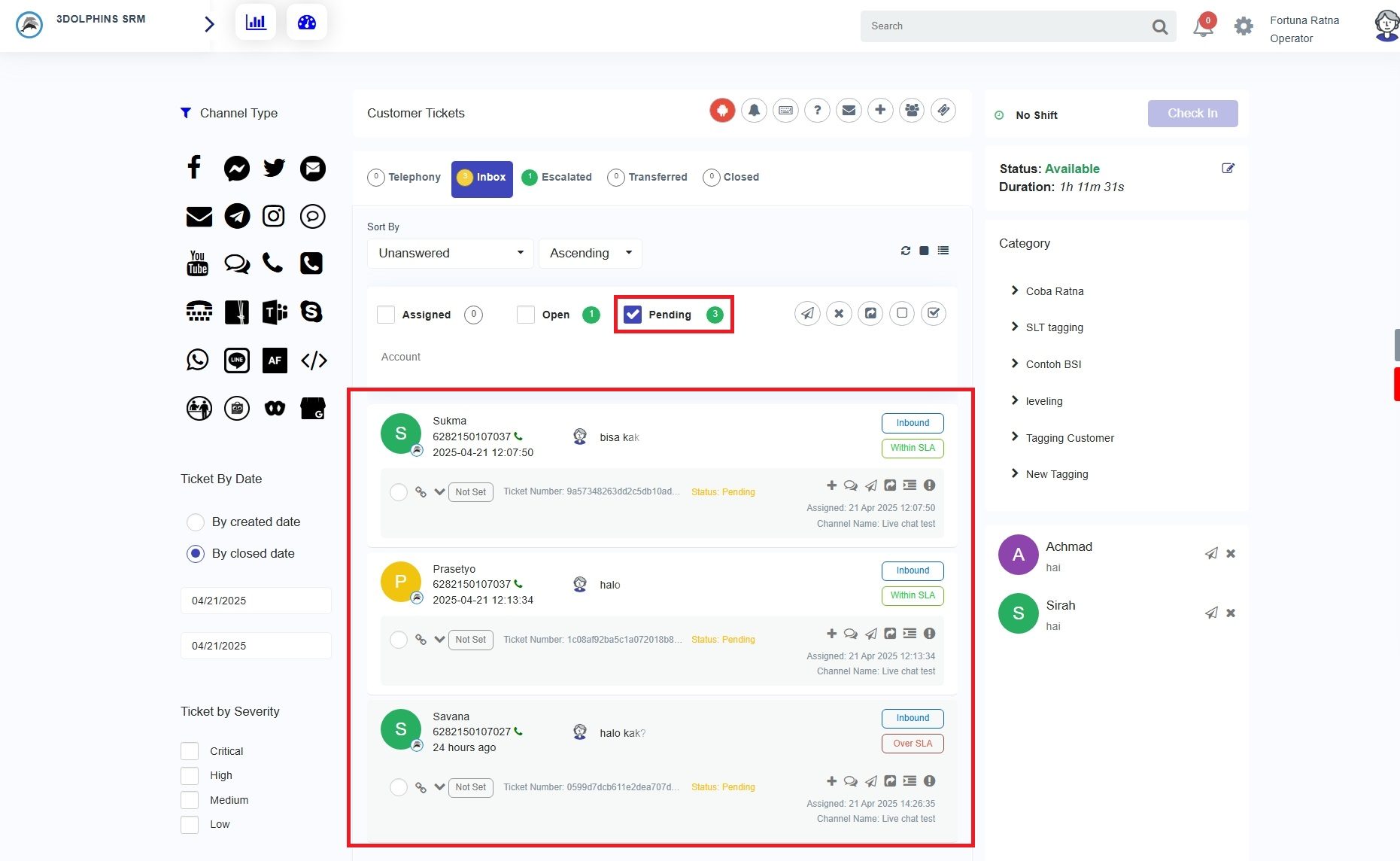Uncheck the Pending checkbox
Screen dimensions: 1400x861
(633, 315)
